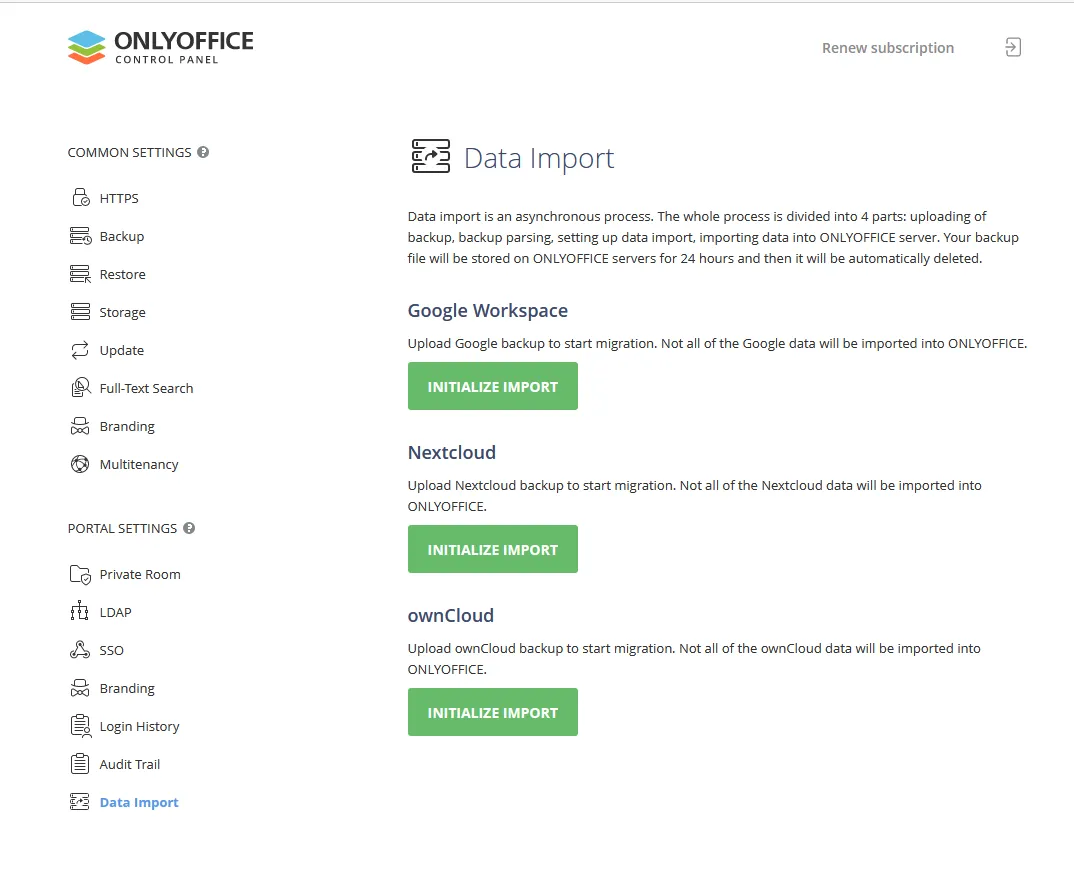Open the Update section icon

tap(80, 349)
